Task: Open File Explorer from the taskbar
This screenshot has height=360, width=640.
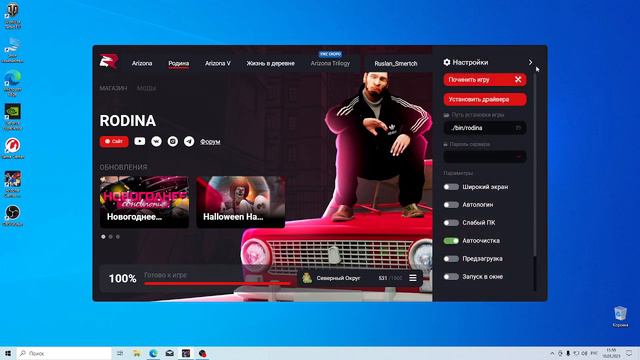Action: (137, 353)
